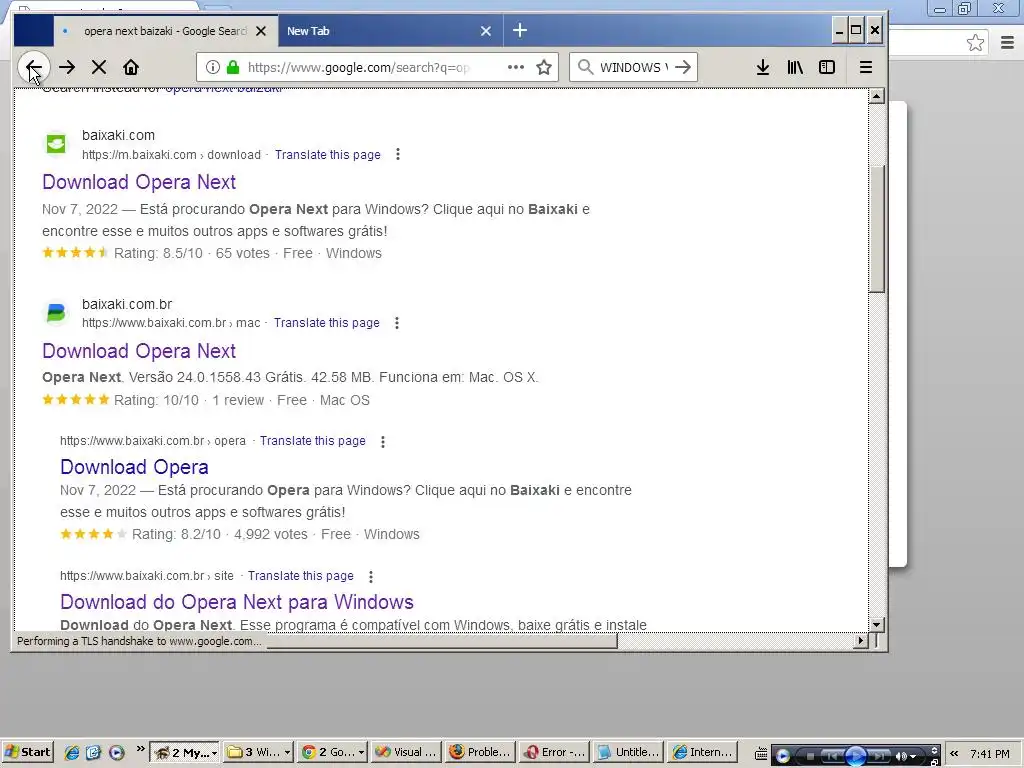Toggle the sidebar view icon
1024x768 pixels.
(x=827, y=67)
